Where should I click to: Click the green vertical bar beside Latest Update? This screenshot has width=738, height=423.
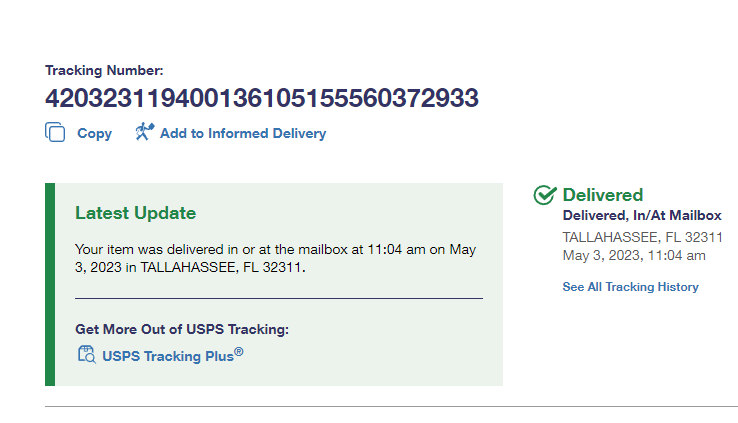click(50, 284)
